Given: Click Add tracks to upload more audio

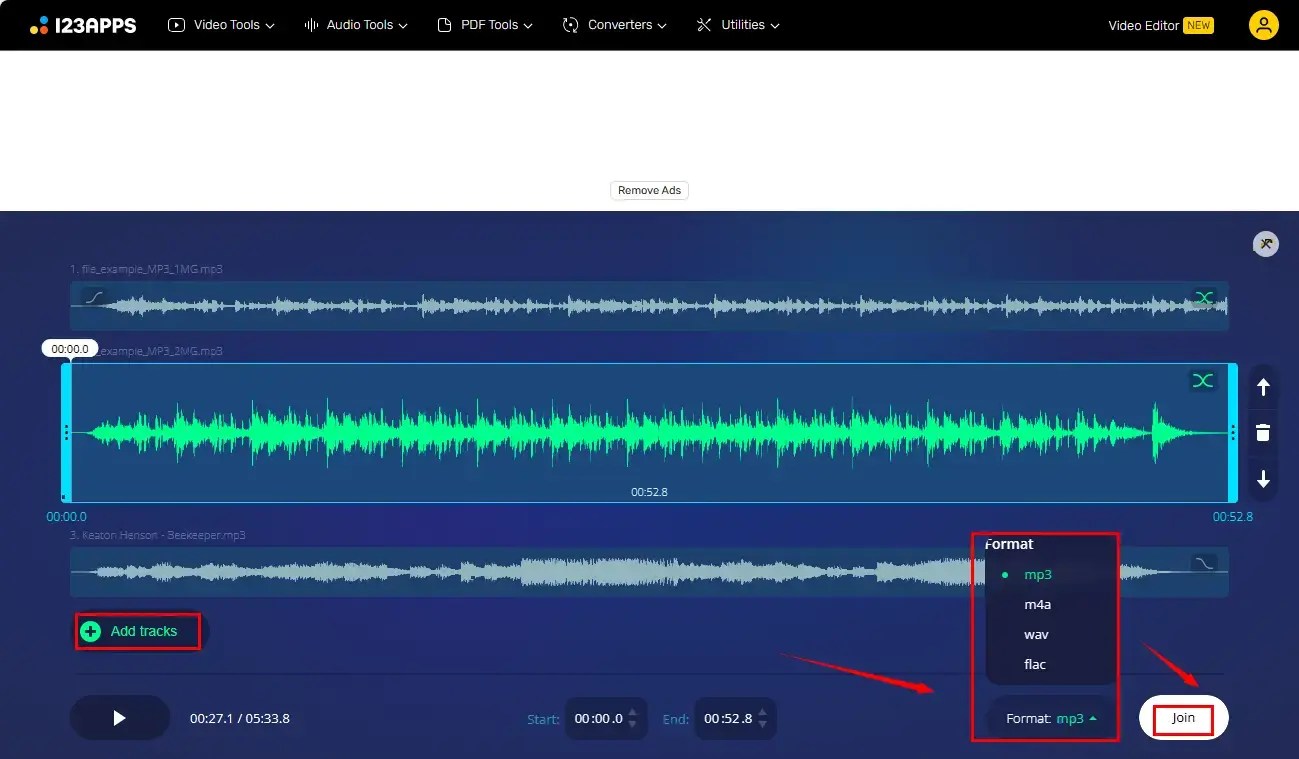Looking at the screenshot, I should click(138, 631).
